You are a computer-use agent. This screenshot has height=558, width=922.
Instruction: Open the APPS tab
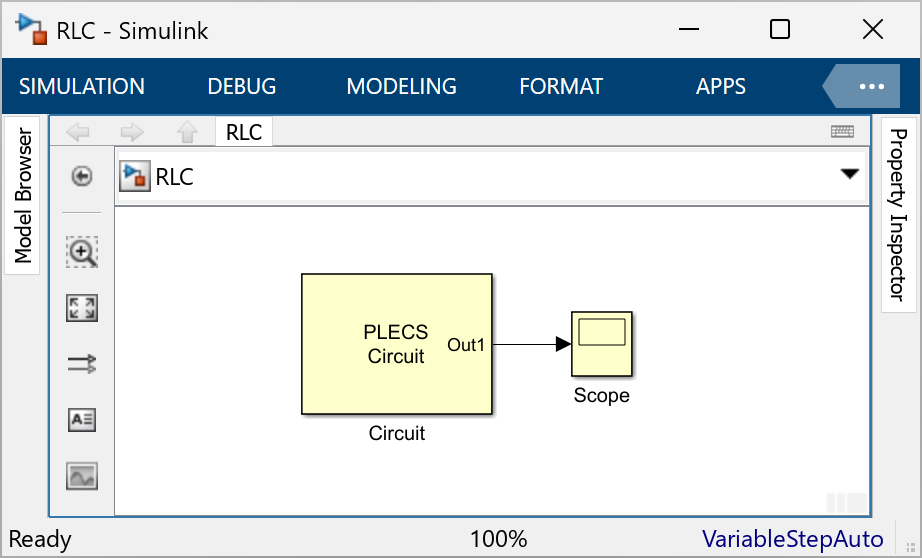[x=721, y=87]
